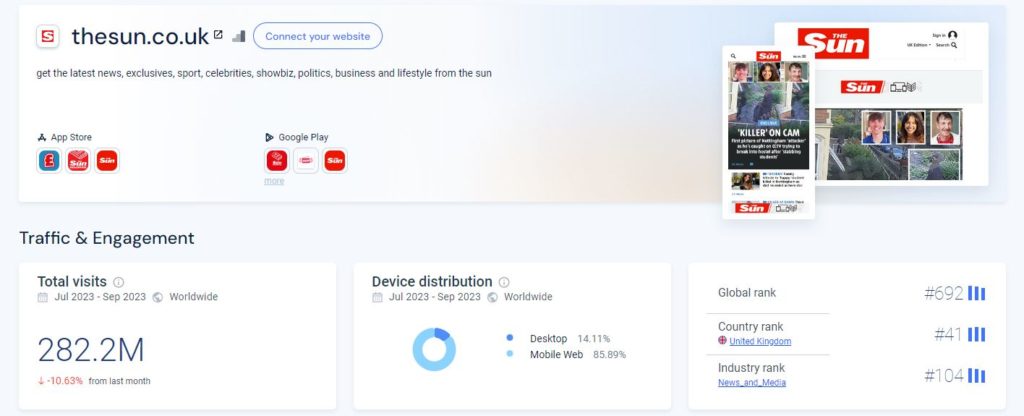Click the United Kingdom flag icon

722,340
